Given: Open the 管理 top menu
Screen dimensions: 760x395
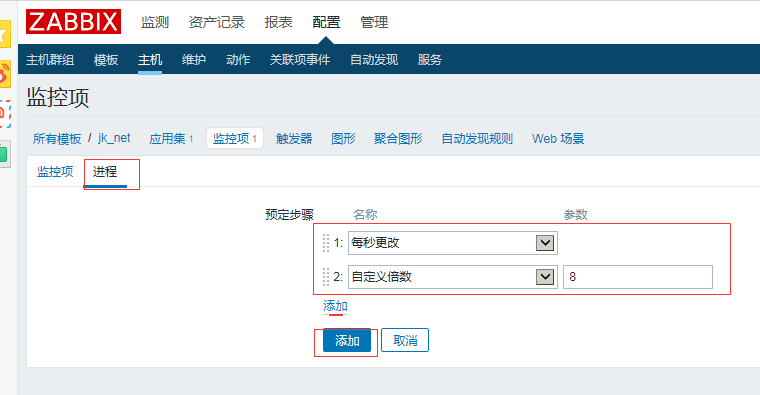Looking at the screenshot, I should [x=374, y=22].
